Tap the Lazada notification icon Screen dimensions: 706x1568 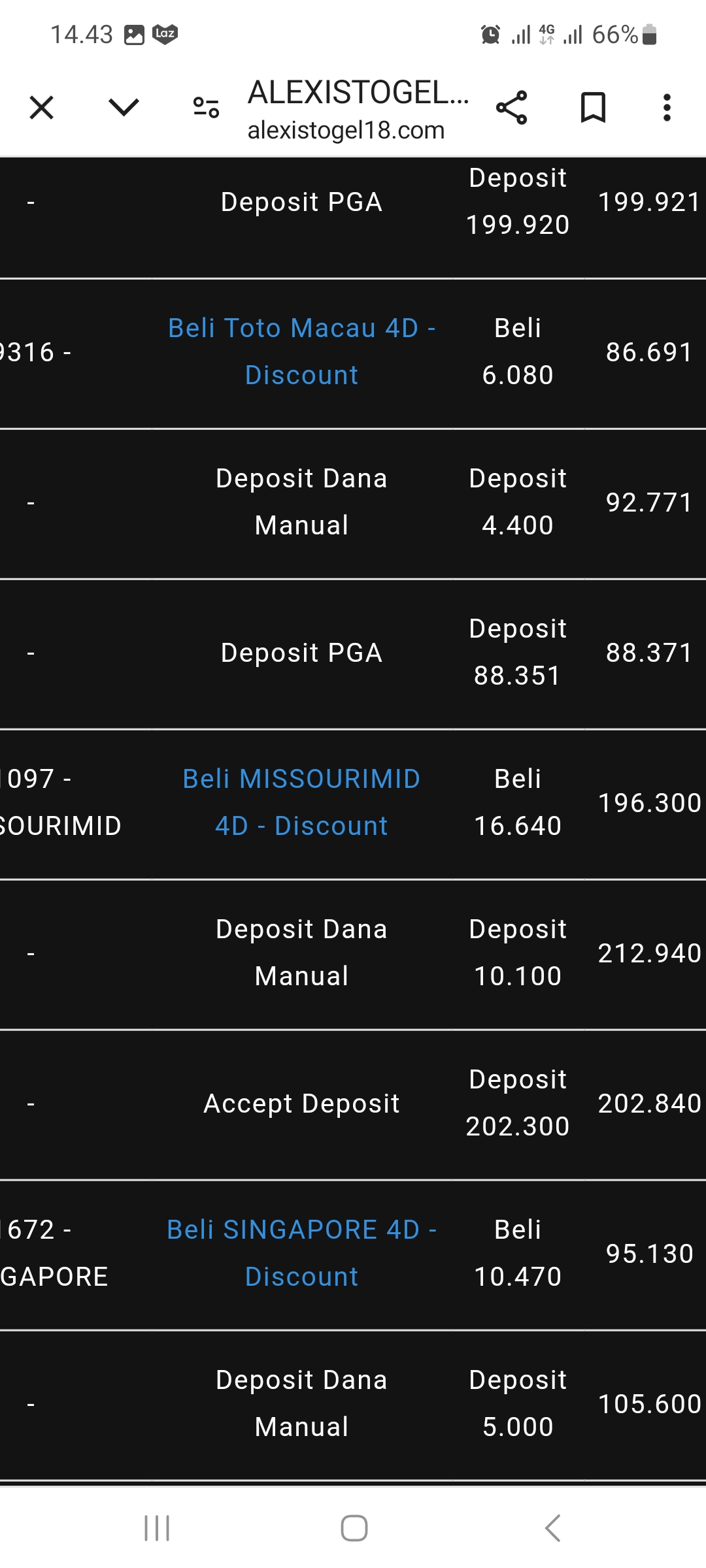coord(165,34)
